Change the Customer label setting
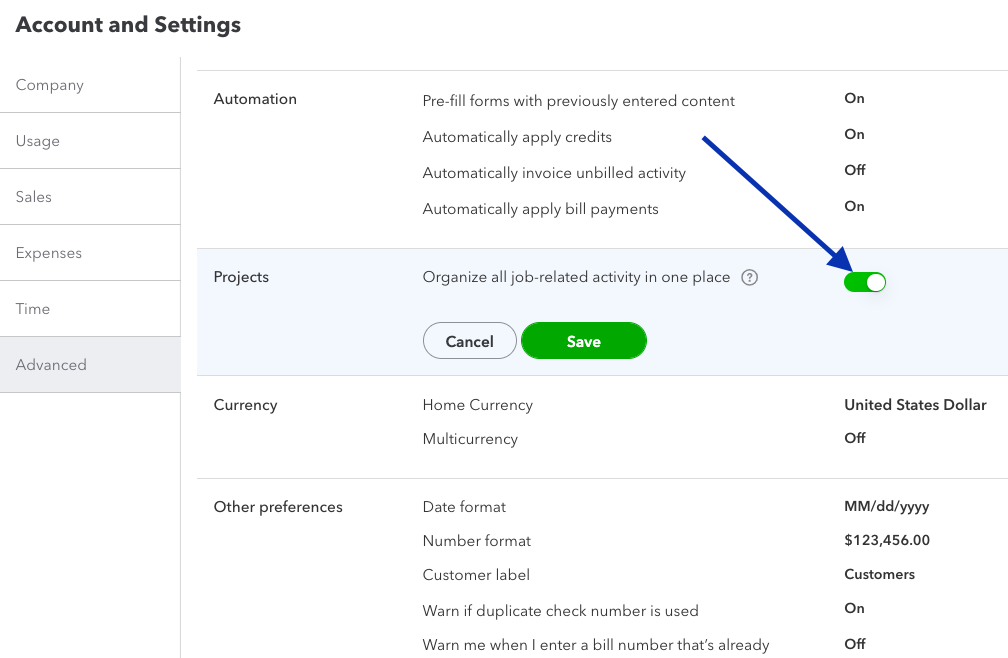Screen dimensions: 1008x658 476,575
